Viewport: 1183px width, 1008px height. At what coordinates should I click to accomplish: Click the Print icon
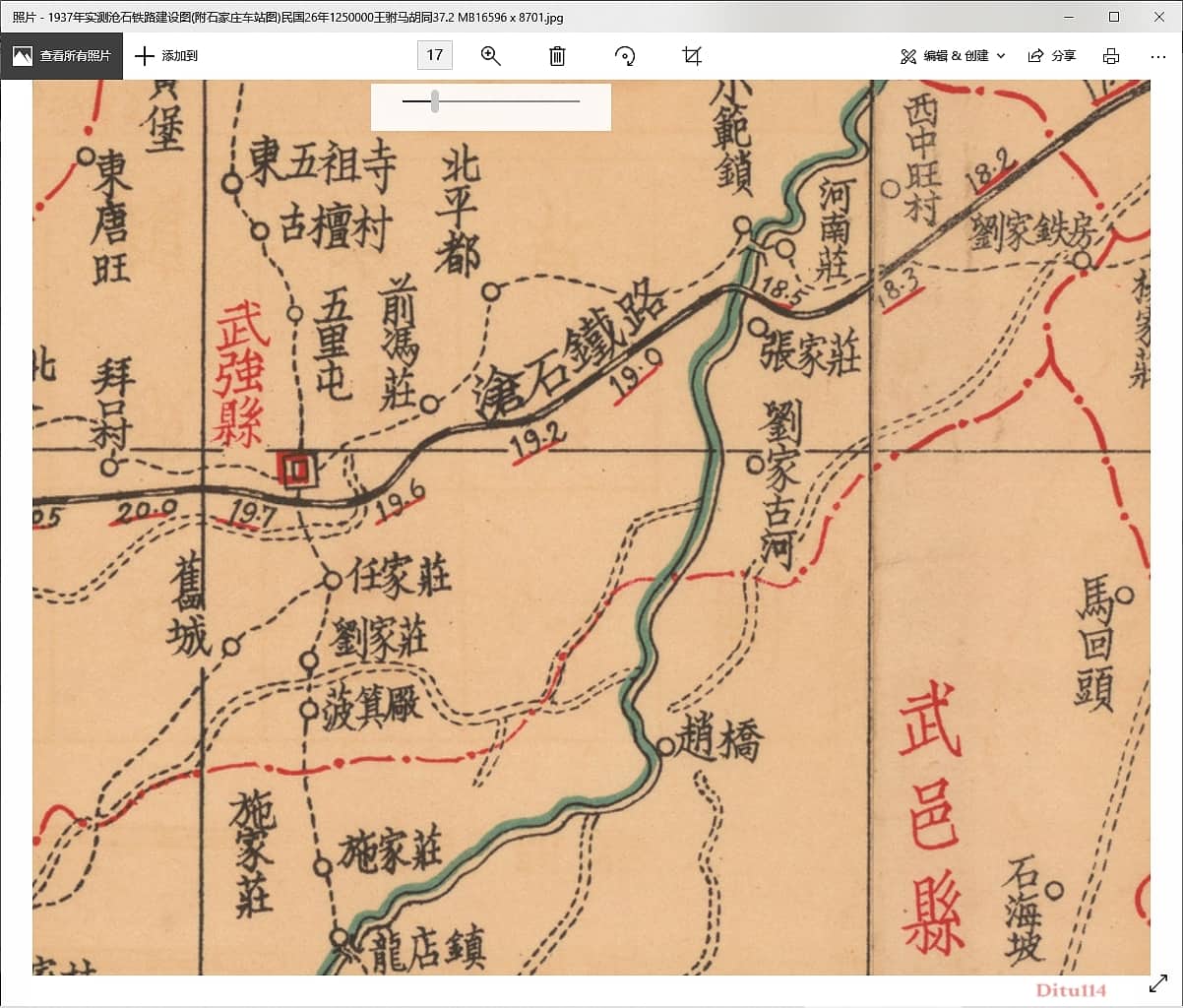pos(1110,56)
